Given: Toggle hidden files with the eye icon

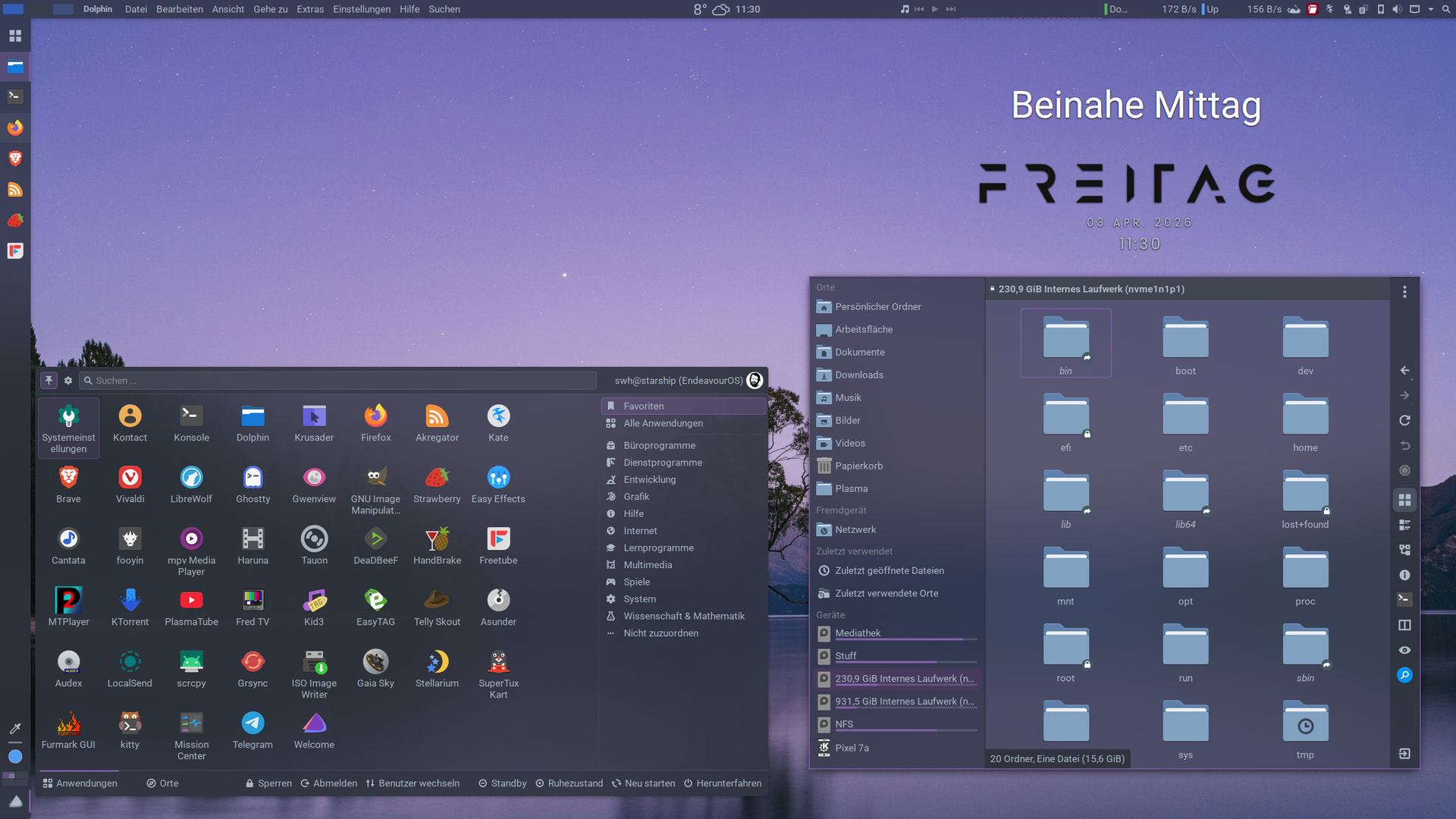Looking at the screenshot, I should tap(1404, 650).
